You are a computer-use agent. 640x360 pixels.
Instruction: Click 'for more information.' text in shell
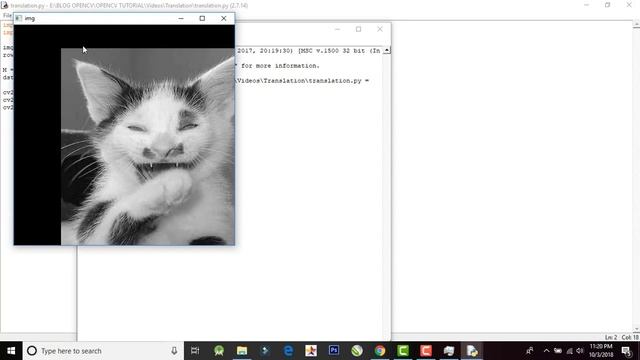pos(280,66)
